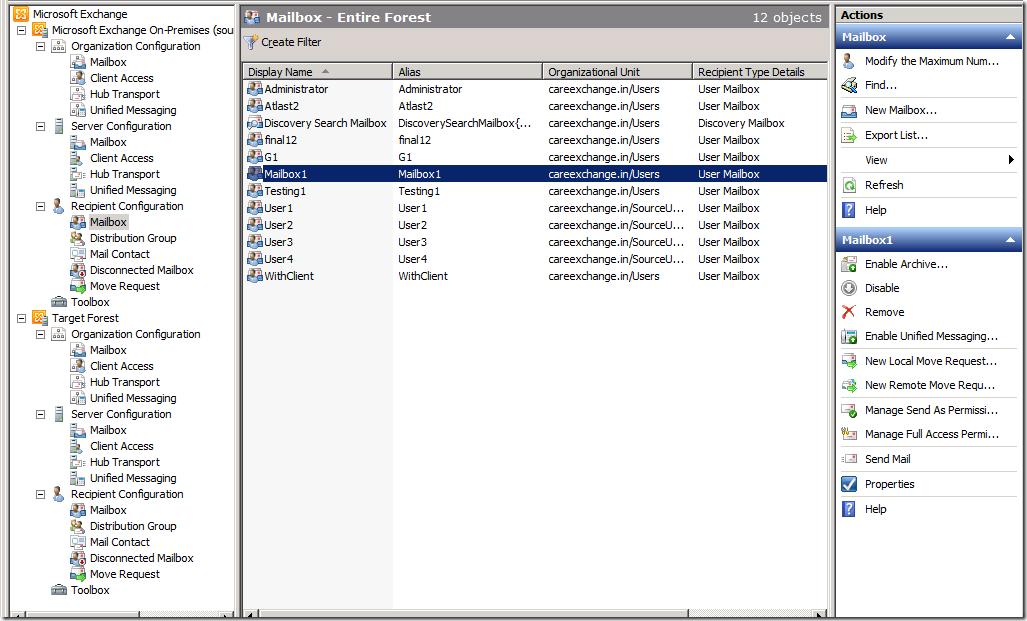Click the New Local Move Request icon
Screen dimensions: 1027x621
pos(849,362)
